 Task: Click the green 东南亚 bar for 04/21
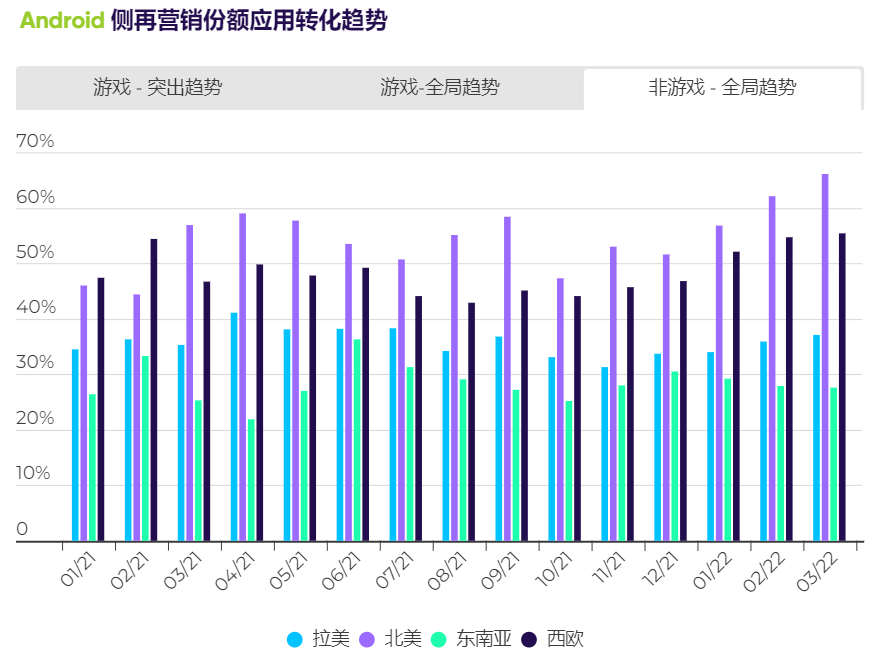pos(251,480)
